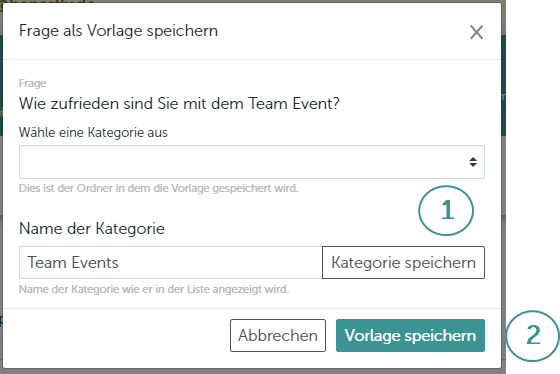Cancel with the 'Abbrechen' button

click(278, 335)
